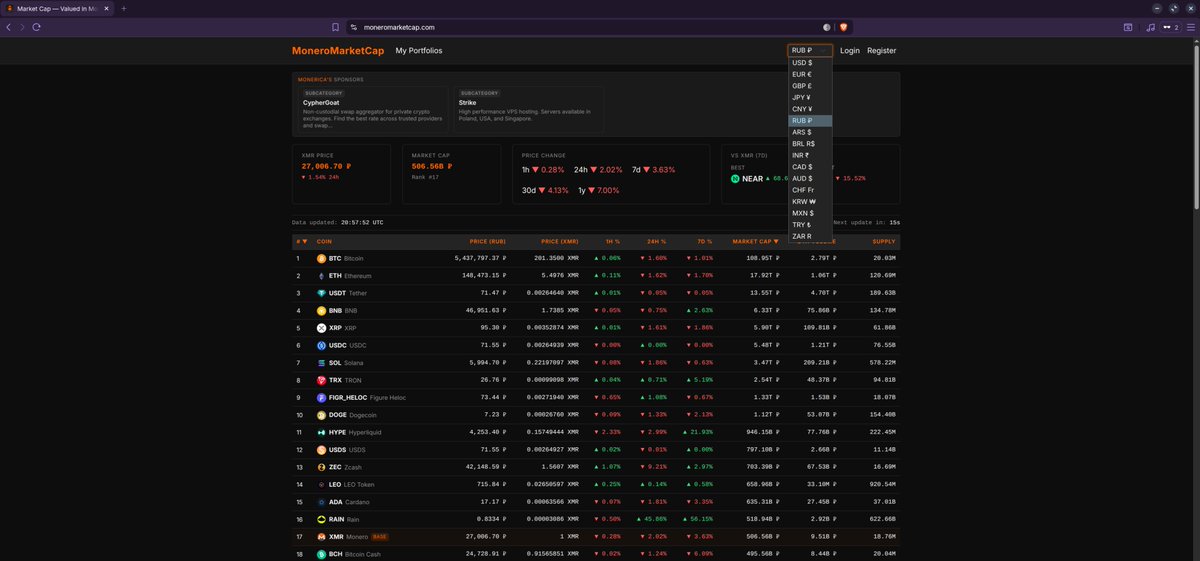
Task: Select the Market Cap browser tab
Action: 58,8
